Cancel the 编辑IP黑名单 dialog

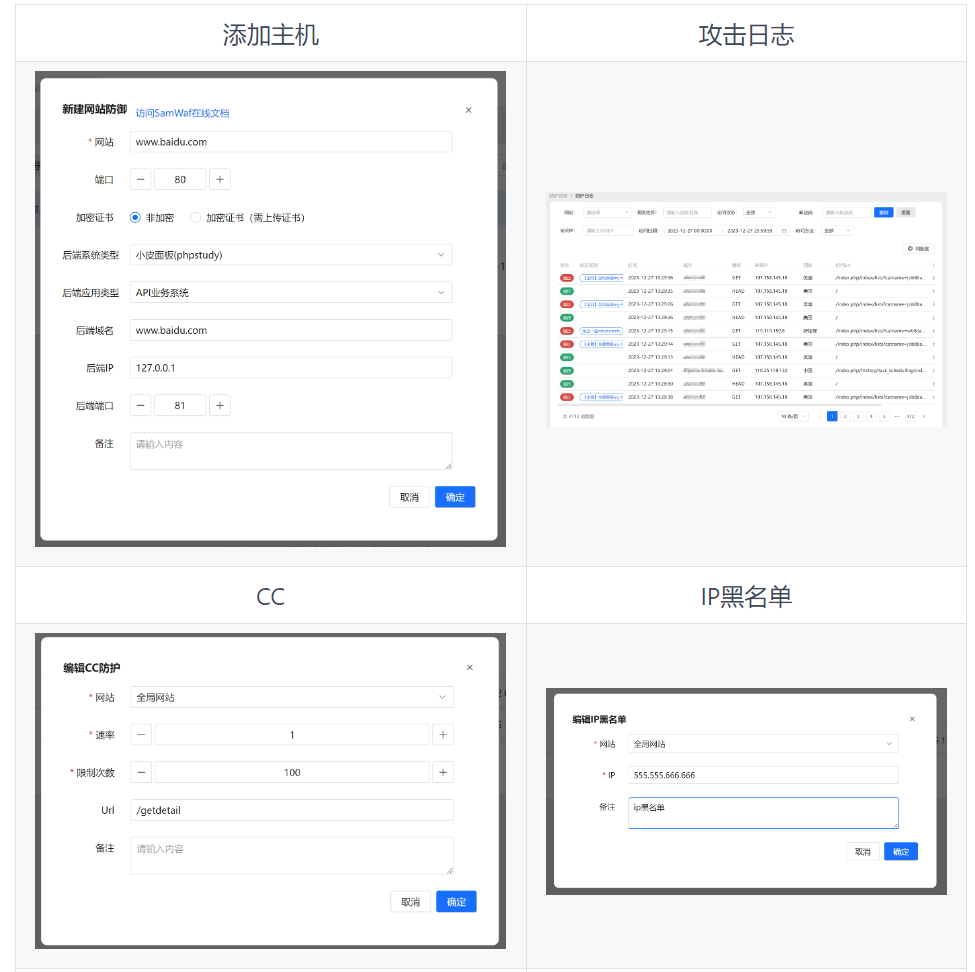tap(862, 851)
